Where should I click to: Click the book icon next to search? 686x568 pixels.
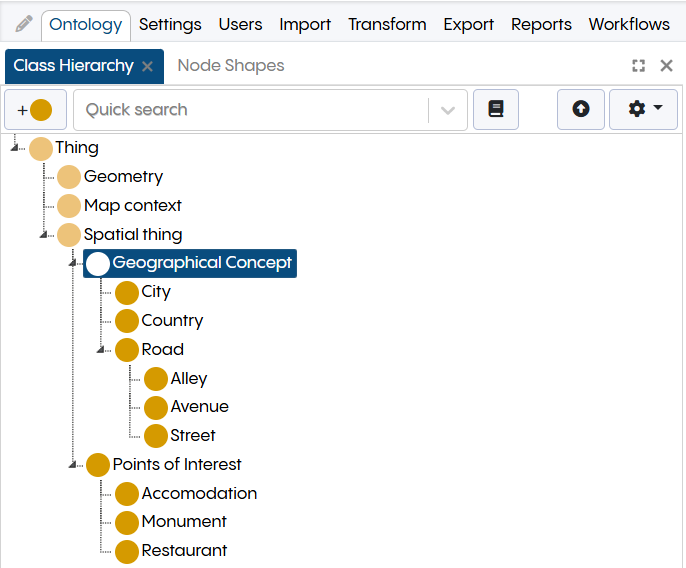tap(496, 110)
